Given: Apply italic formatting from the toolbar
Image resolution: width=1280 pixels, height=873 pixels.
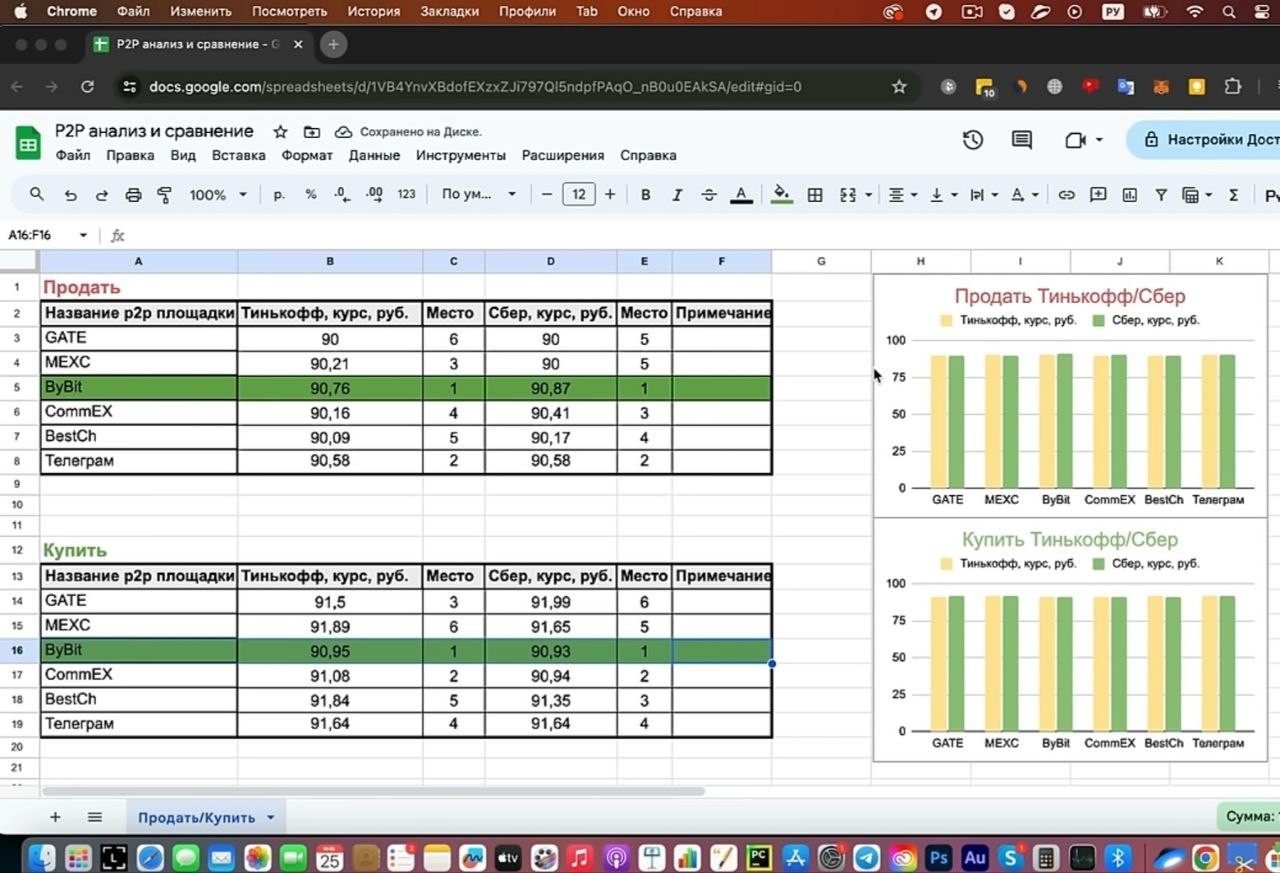Looking at the screenshot, I should click(677, 195).
